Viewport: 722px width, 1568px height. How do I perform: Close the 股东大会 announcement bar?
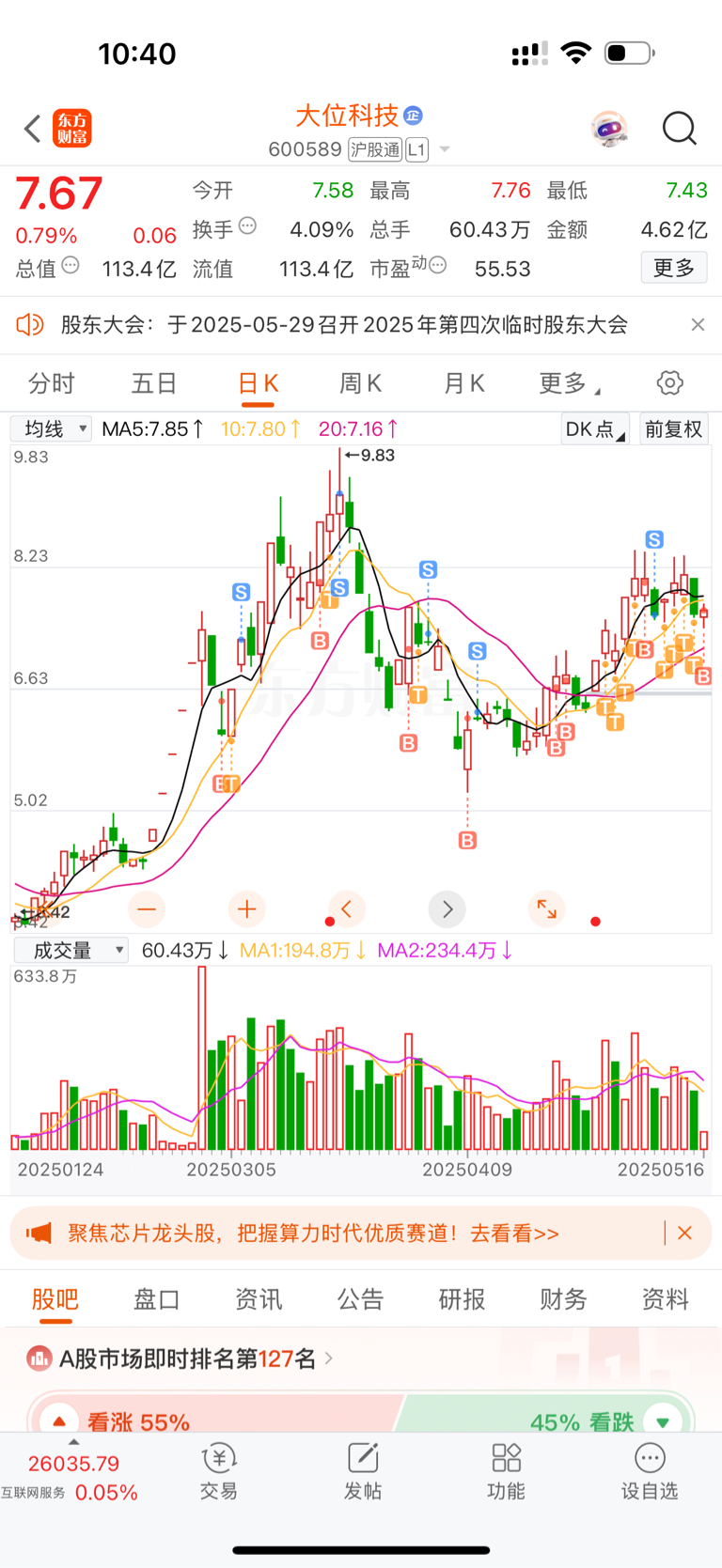click(x=698, y=324)
